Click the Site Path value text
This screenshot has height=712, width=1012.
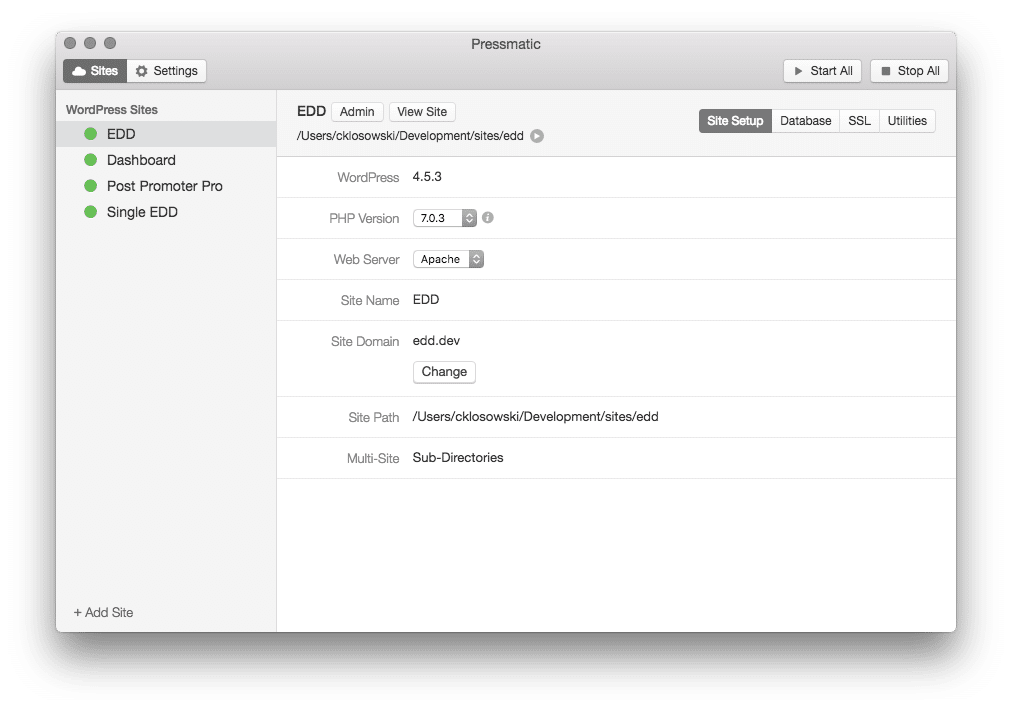pos(536,417)
